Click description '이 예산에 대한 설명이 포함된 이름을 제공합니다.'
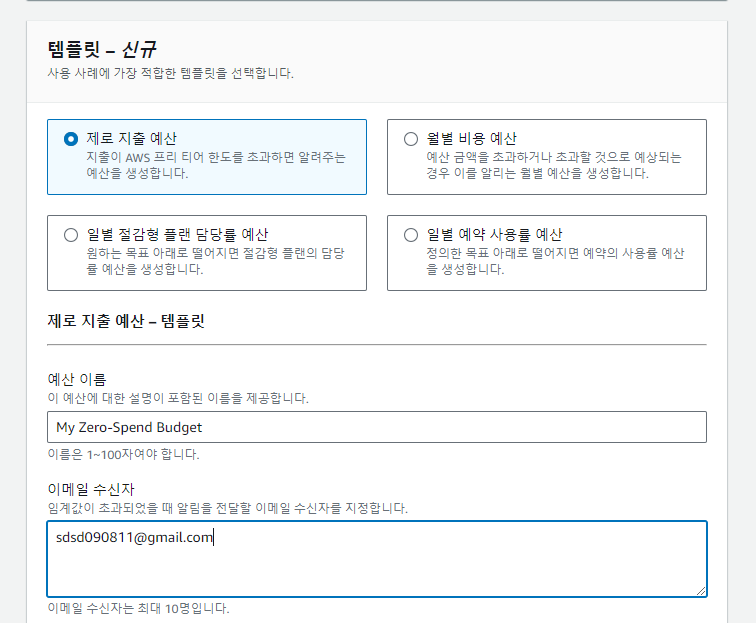This screenshot has width=756, height=623. [178, 398]
